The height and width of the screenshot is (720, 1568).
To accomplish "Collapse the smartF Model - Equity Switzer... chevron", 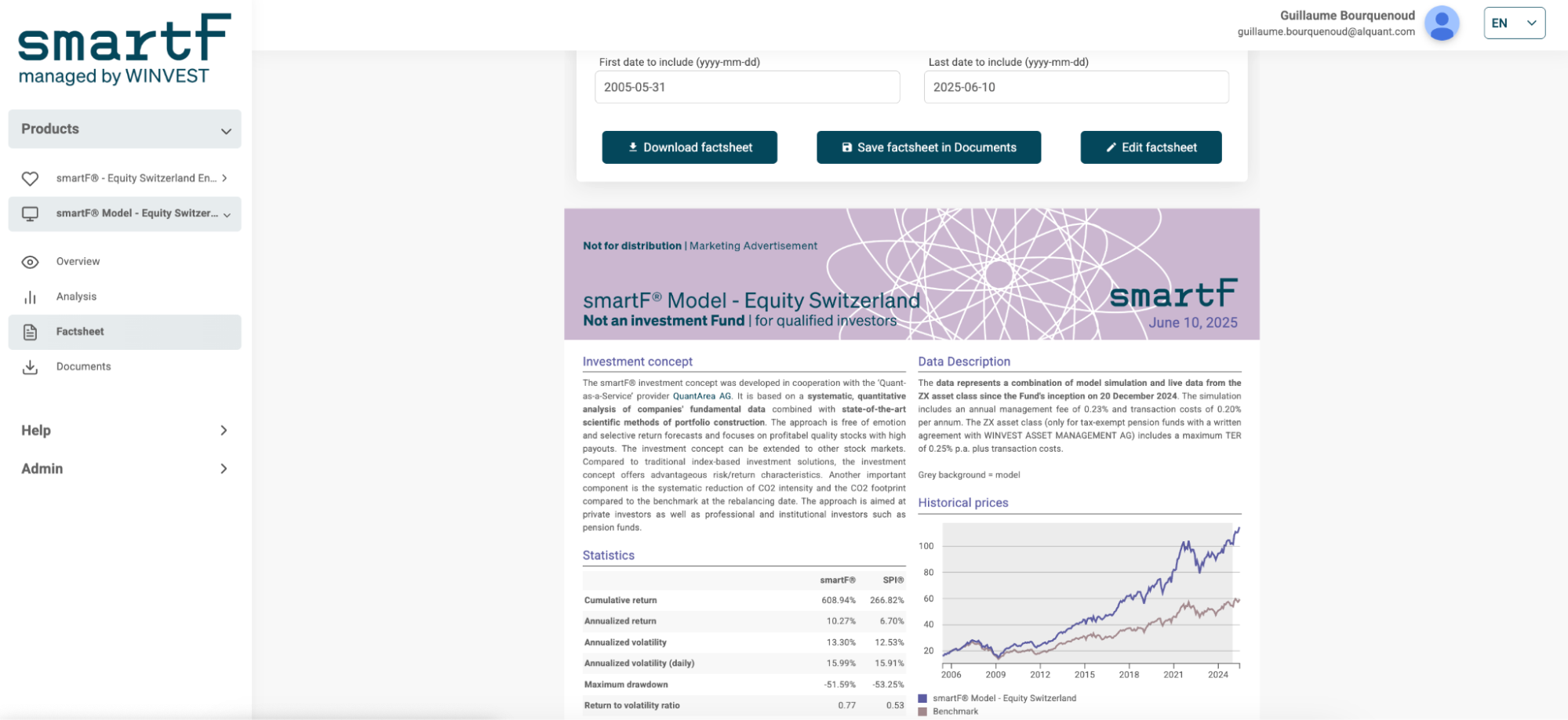I will coord(227,215).
